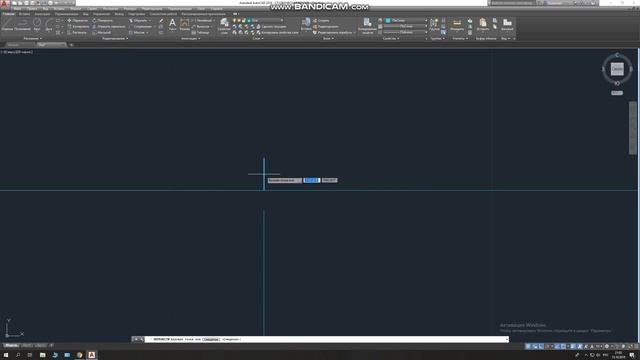This screenshot has height=360, width=640.
Task: Click the Перенести (Move) tool
Action: [78, 20]
